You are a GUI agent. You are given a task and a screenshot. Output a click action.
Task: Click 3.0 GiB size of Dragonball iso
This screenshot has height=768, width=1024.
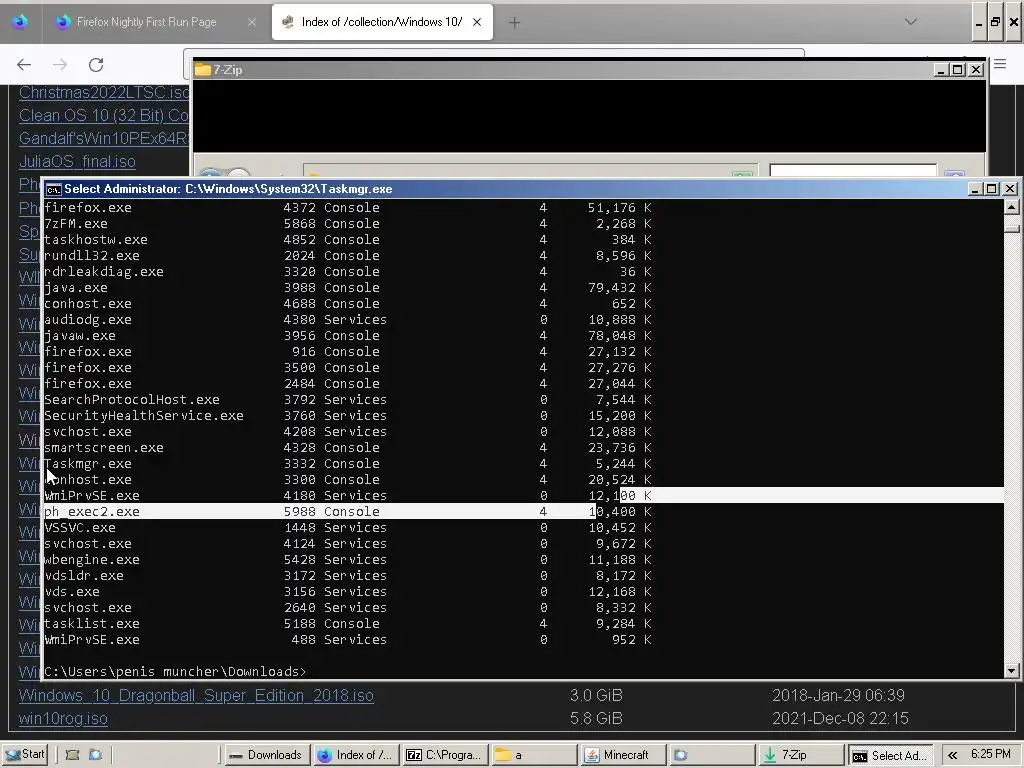pyautogui.click(x=596, y=696)
